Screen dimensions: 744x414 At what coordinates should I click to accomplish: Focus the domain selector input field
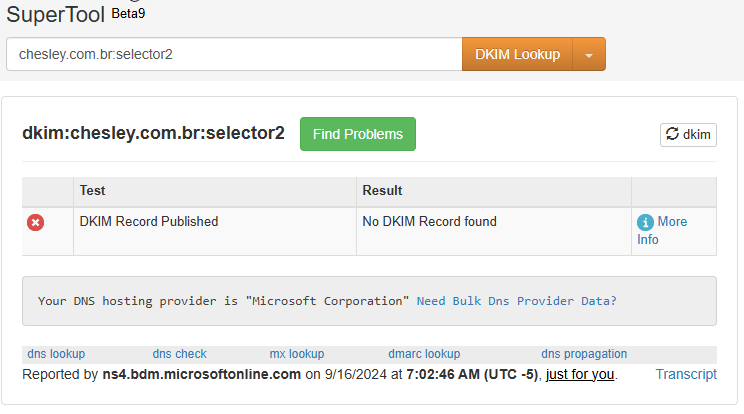click(x=233, y=54)
